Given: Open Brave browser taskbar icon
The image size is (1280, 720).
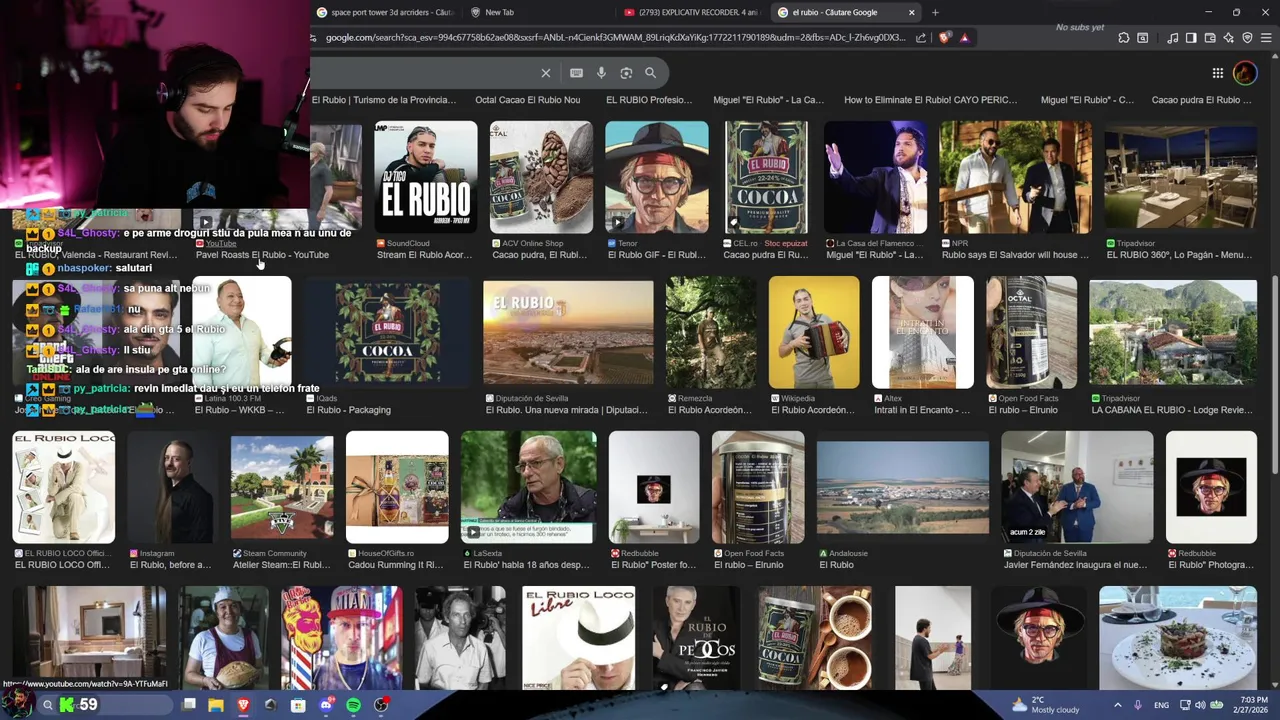Looking at the screenshot, I should (x=243, y=705).
